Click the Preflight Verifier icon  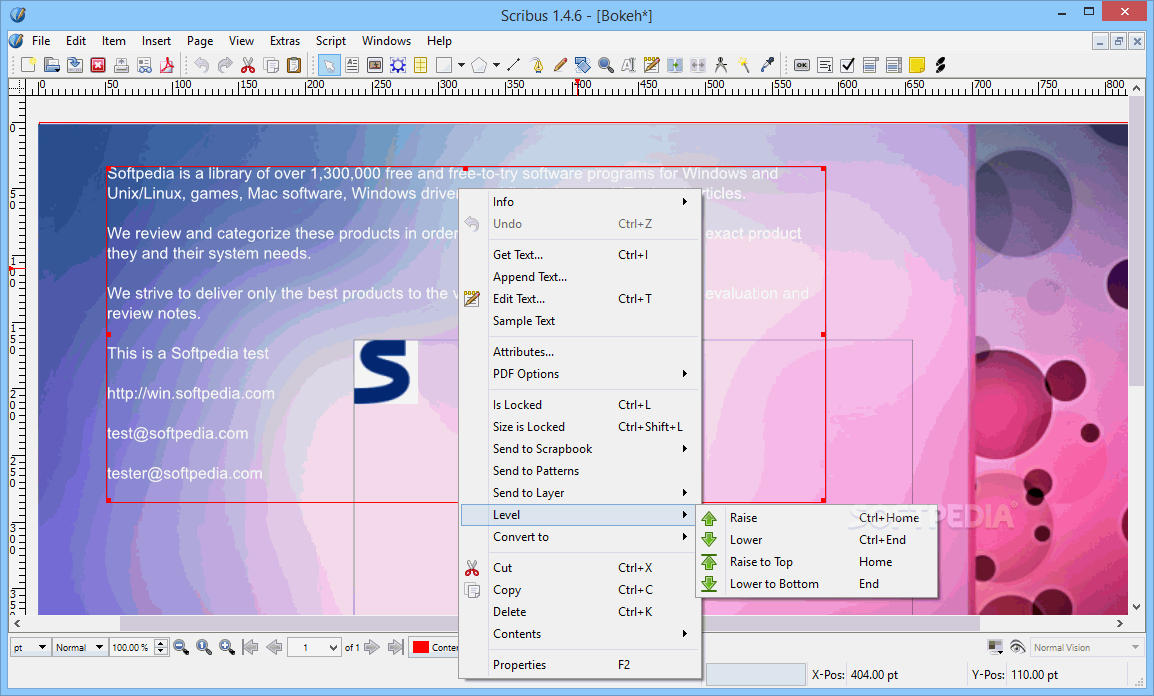pos(144,65)
